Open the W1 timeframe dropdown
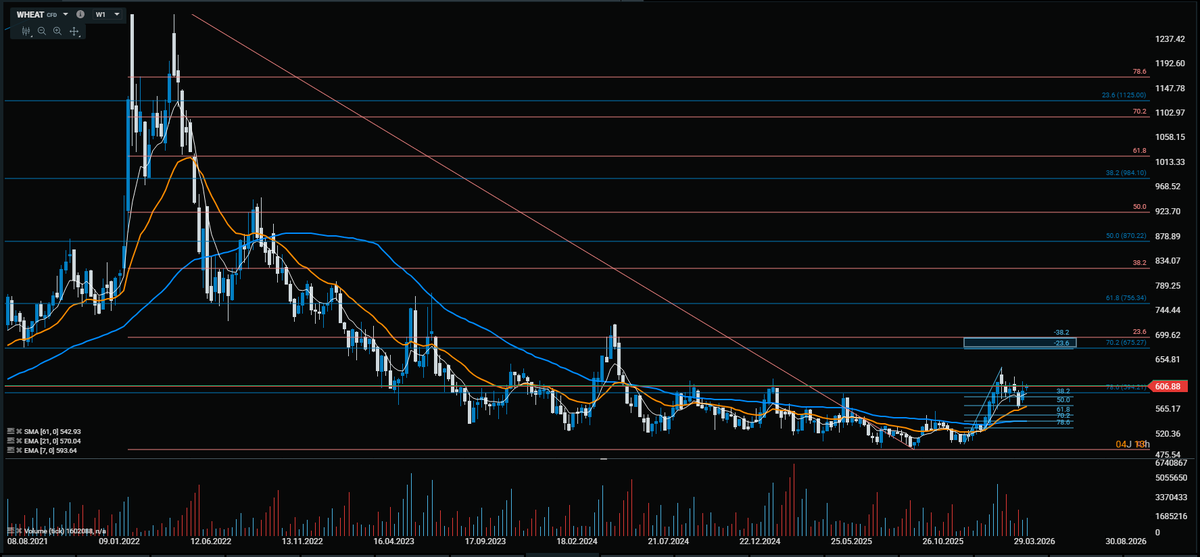1200x557 pixels. click(107, 14)
